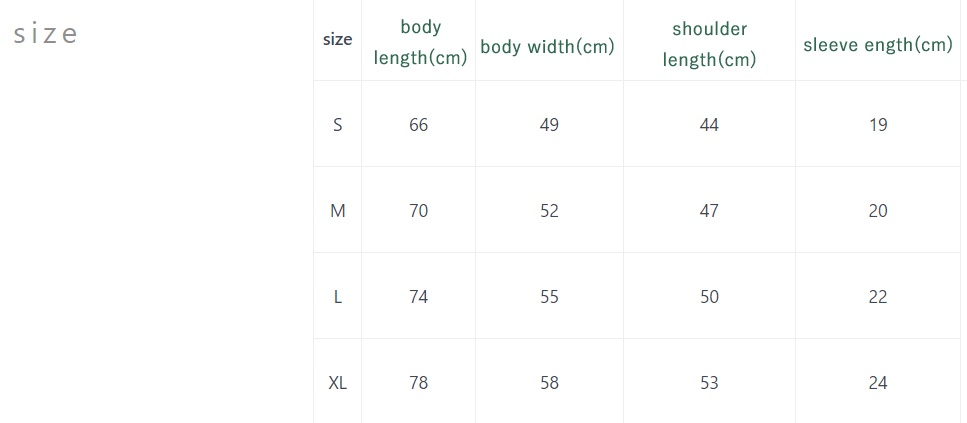Select the "shoulder length(cm)" column header

tap(709, 44)
